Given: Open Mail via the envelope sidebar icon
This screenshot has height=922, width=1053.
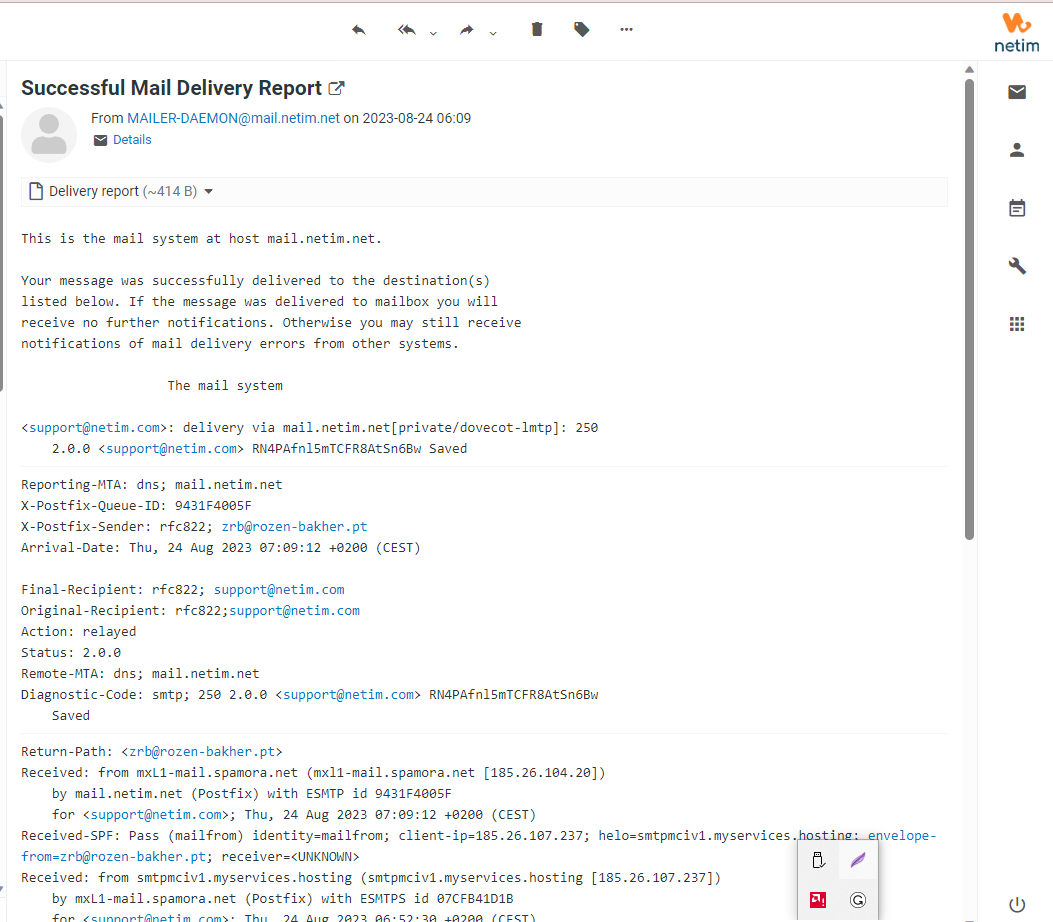Looking at the screenshot, I should pos(1017,92).
